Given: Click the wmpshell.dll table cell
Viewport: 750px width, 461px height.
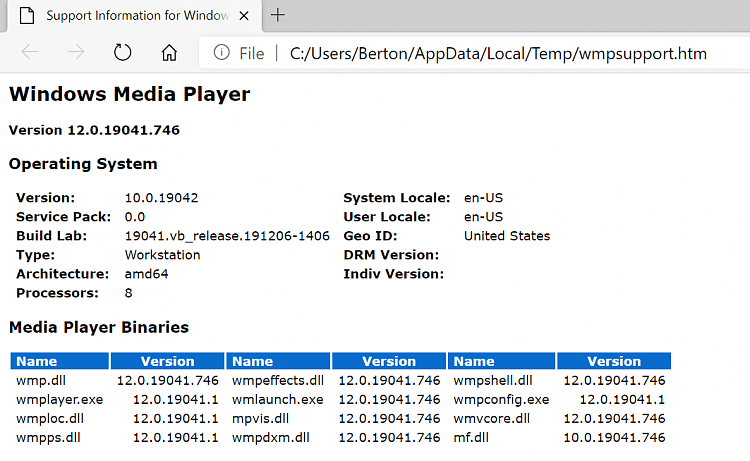Looking at the screenshot, I should point(493,381).
